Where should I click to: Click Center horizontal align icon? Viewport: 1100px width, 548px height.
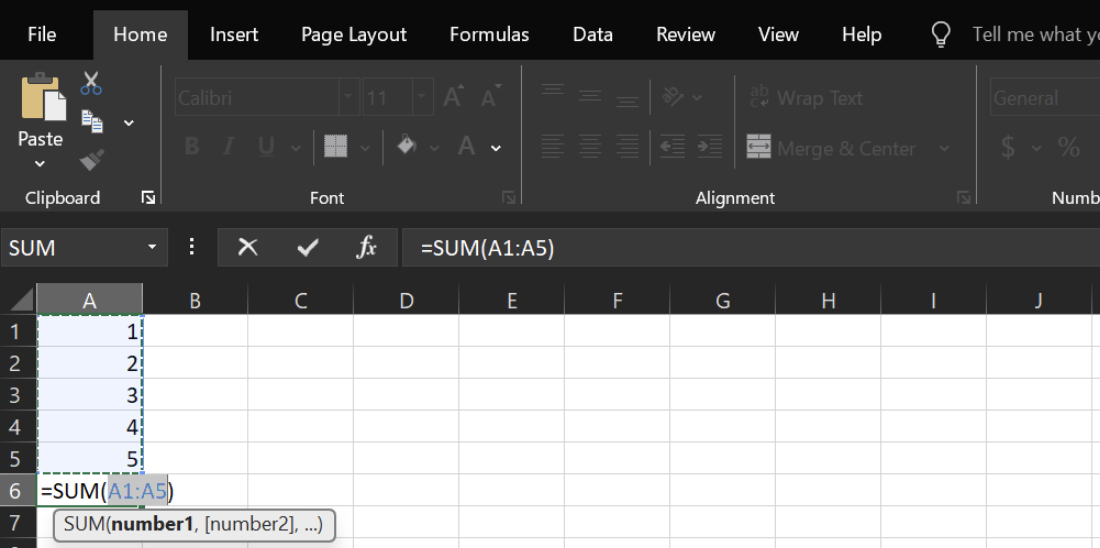pyautogui.click(x=590, y=147)
